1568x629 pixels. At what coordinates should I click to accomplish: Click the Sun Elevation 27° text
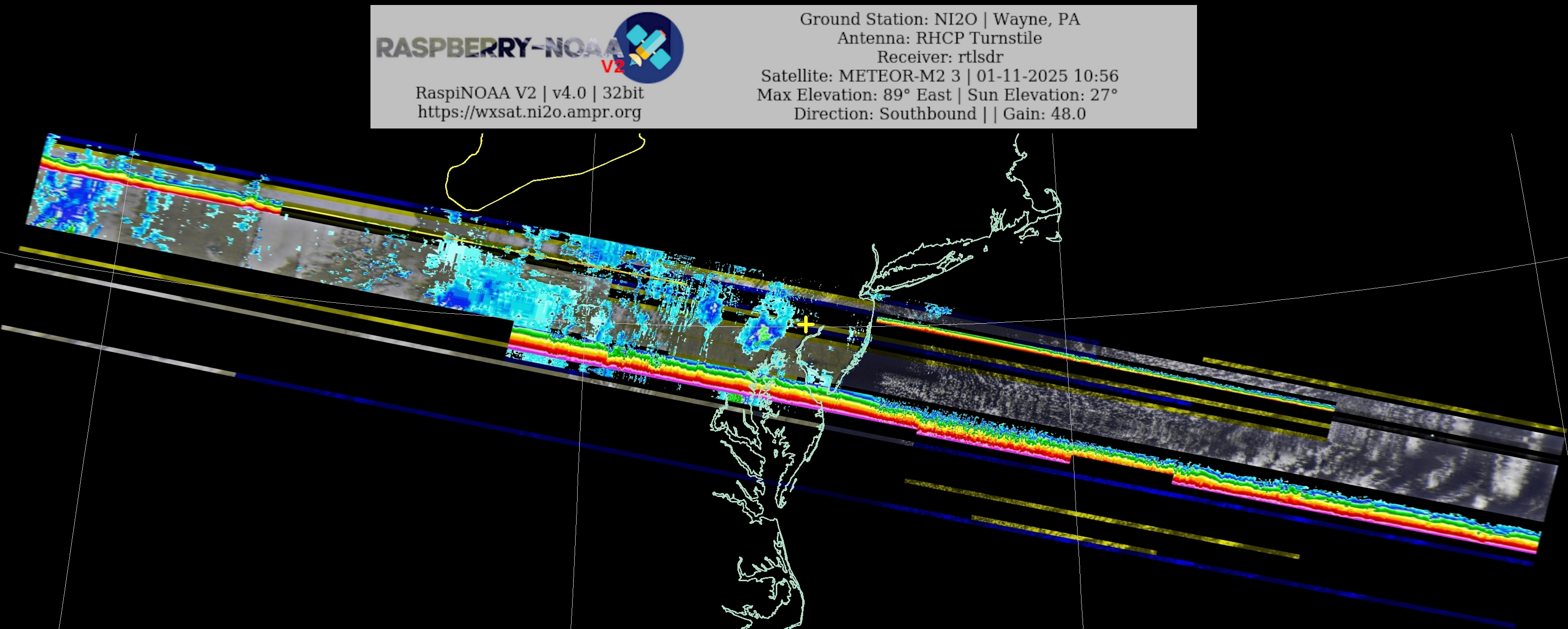click(1042, 95)
